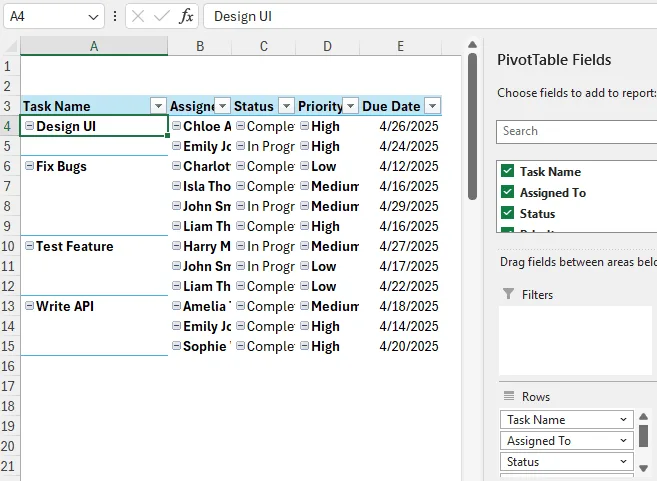
Task: Collapse the Sophie assignee row
Action: pos(176,346)
